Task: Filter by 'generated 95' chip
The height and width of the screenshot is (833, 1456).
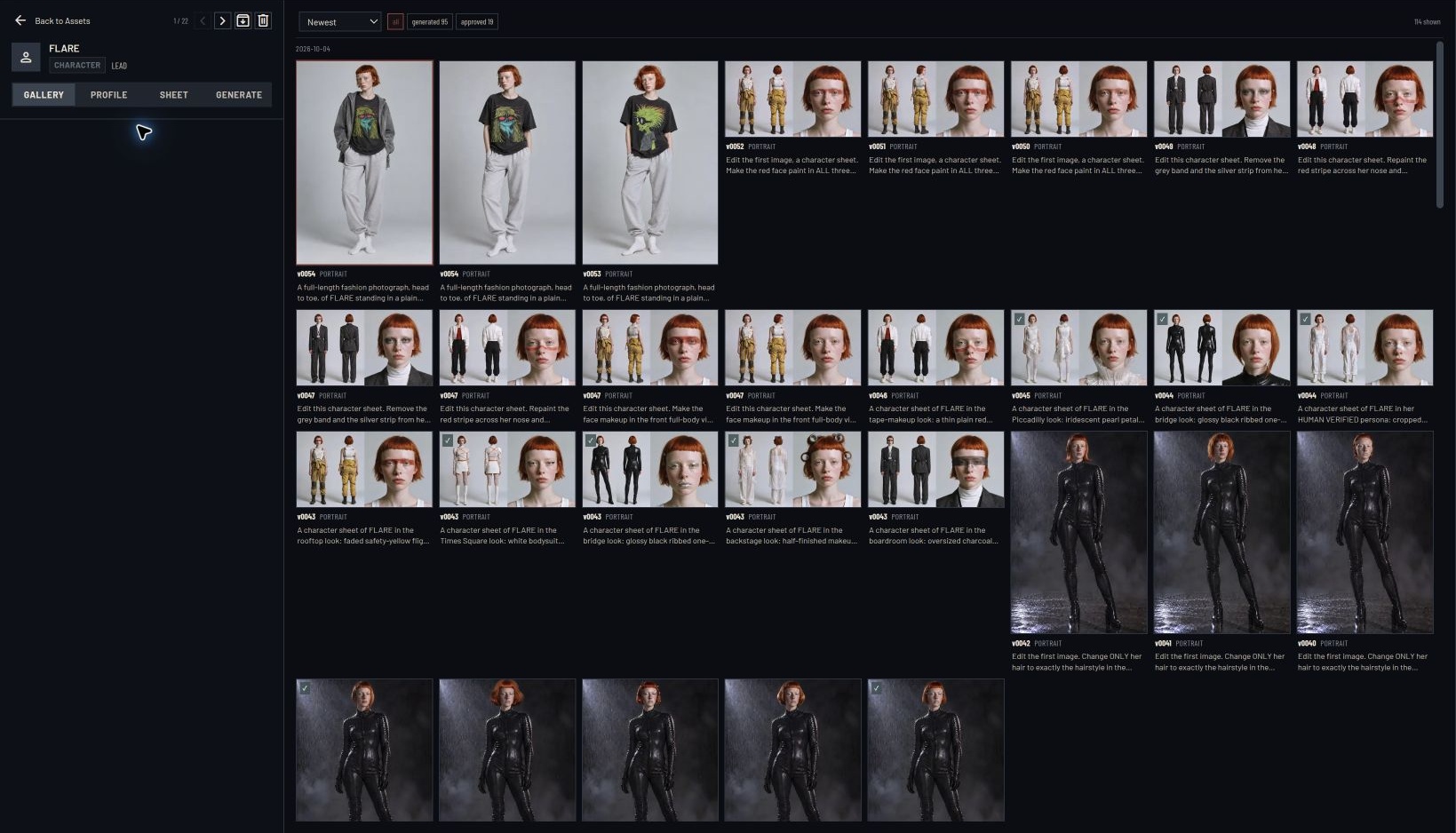Action: [430, 22]
